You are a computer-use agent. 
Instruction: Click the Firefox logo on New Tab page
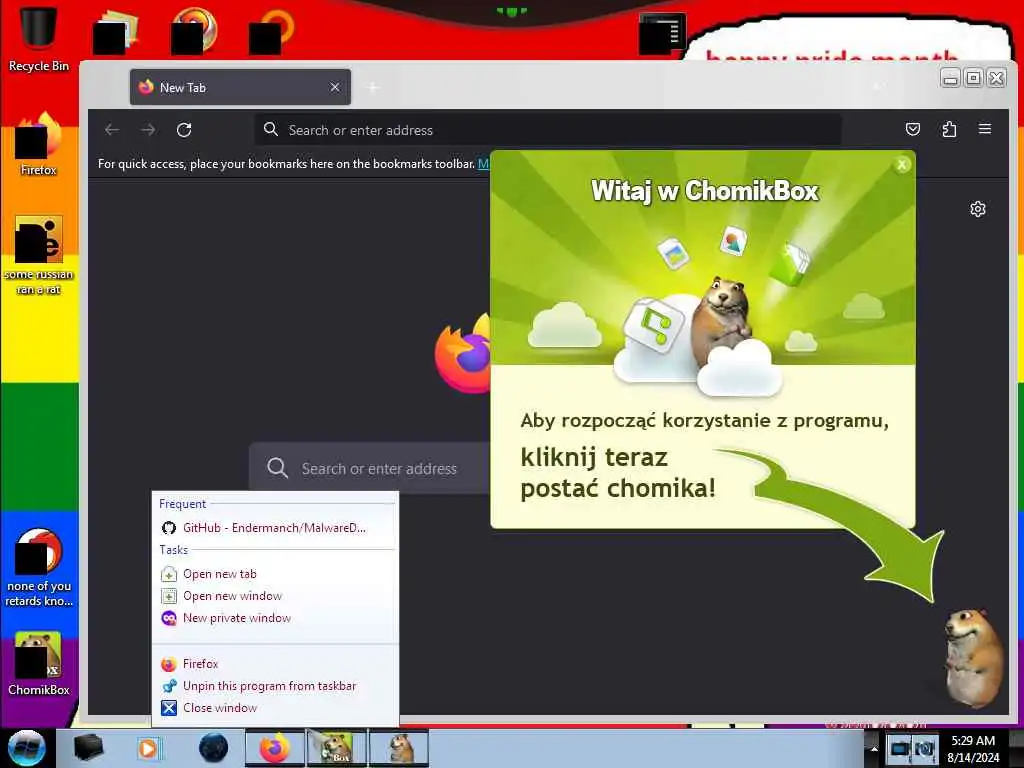463,353
